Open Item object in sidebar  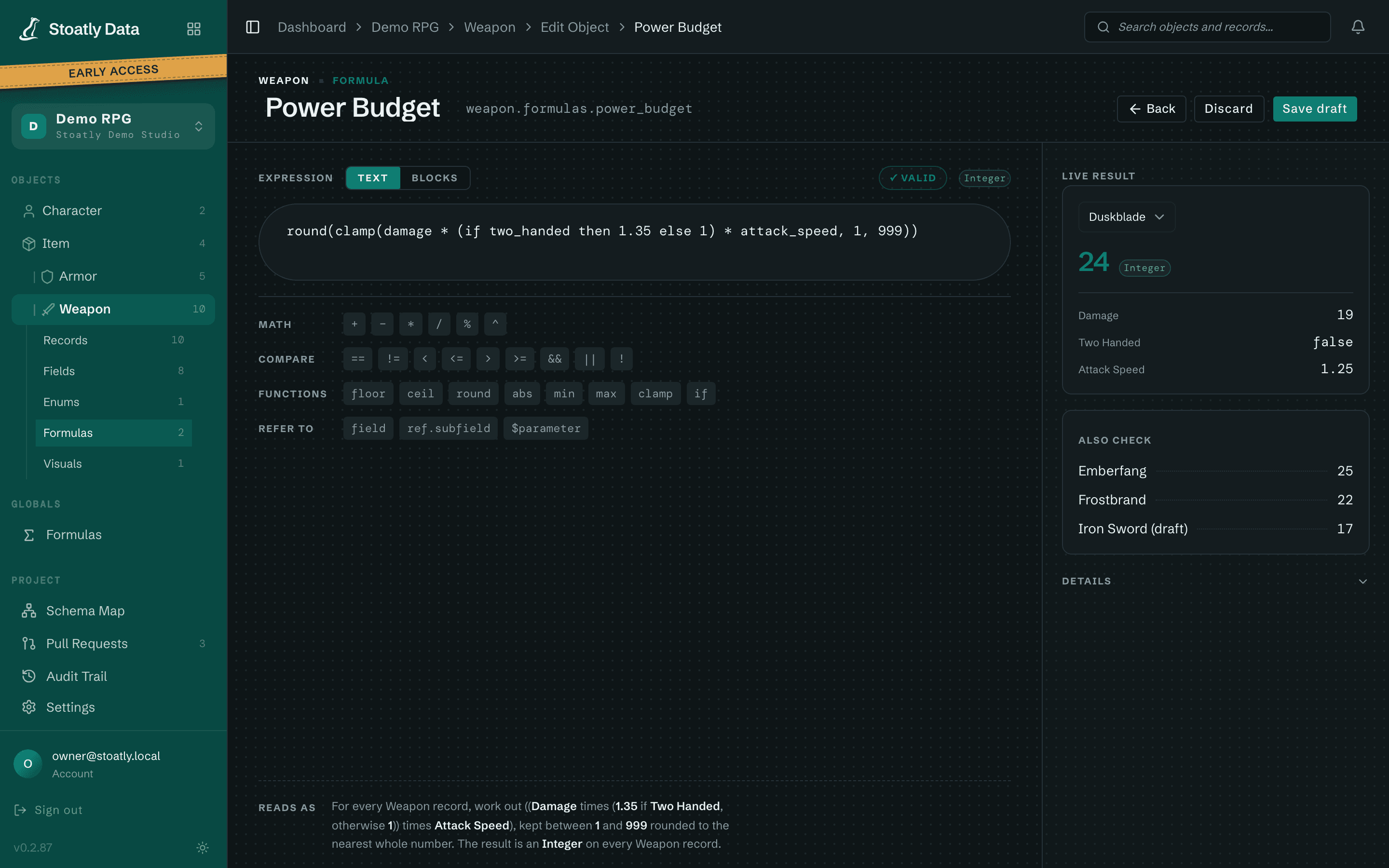tap(113, 244)
